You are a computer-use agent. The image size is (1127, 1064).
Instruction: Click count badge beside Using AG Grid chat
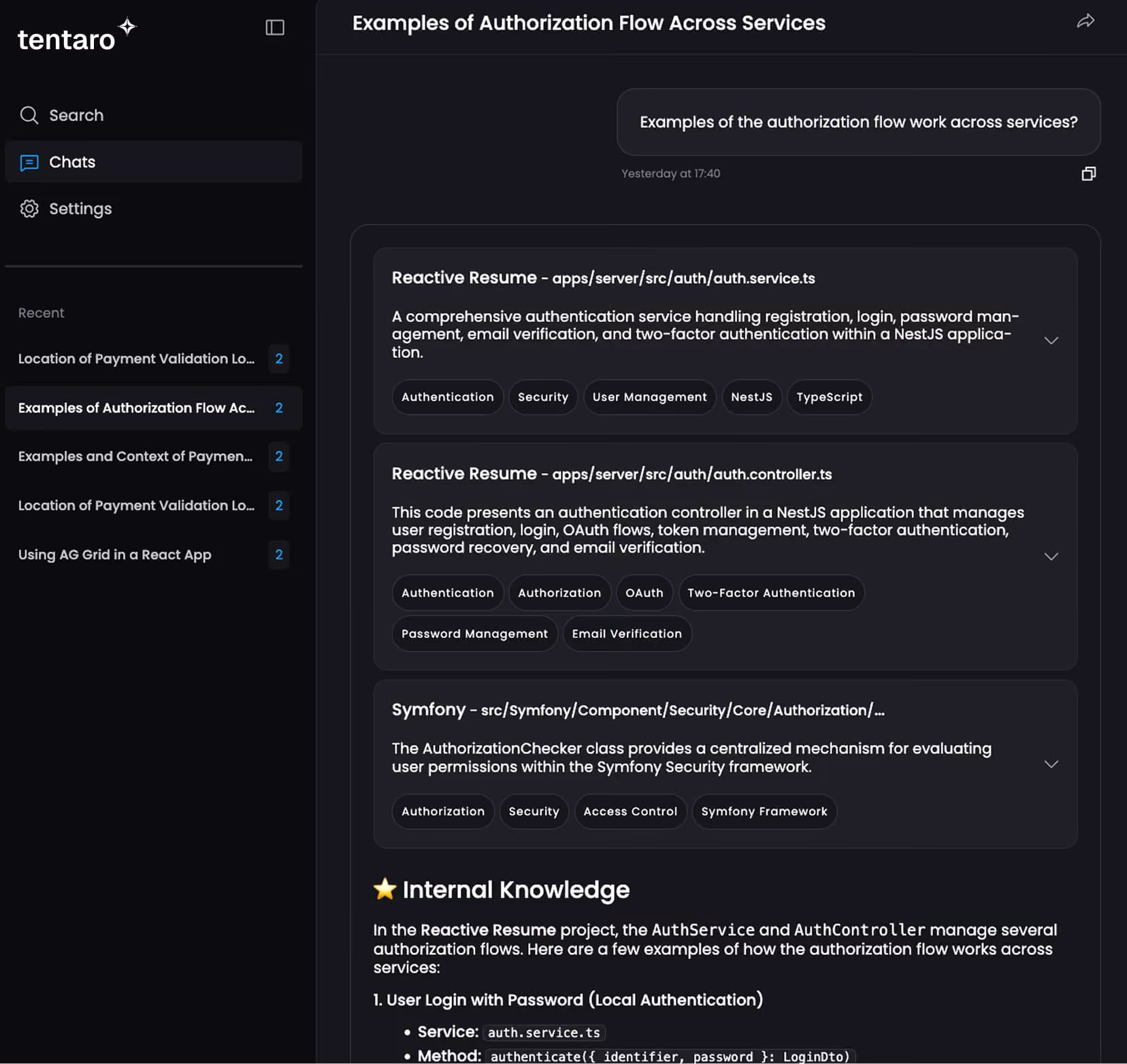(x=278, y=555)
